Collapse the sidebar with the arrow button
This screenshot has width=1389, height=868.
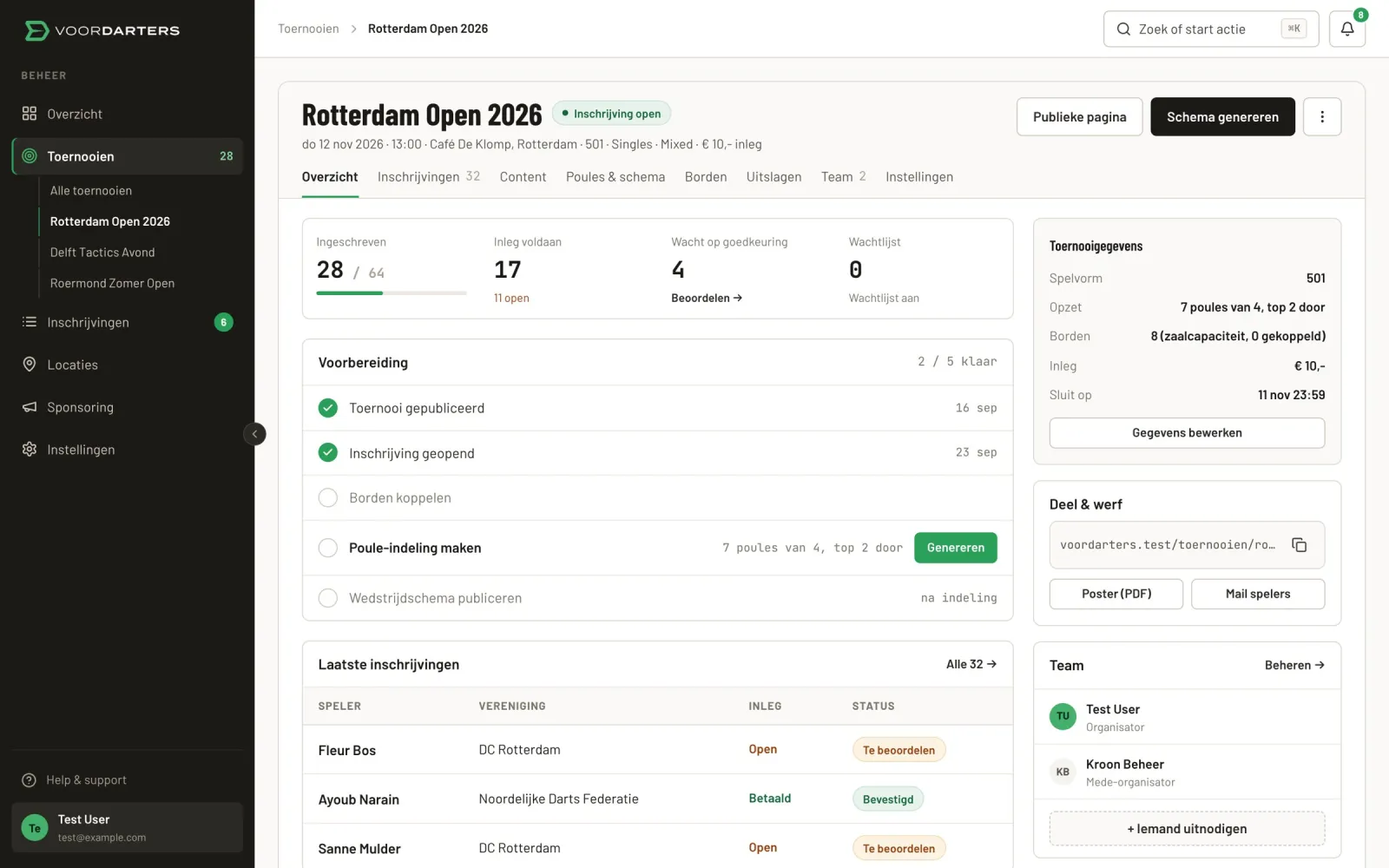point(254,434)
